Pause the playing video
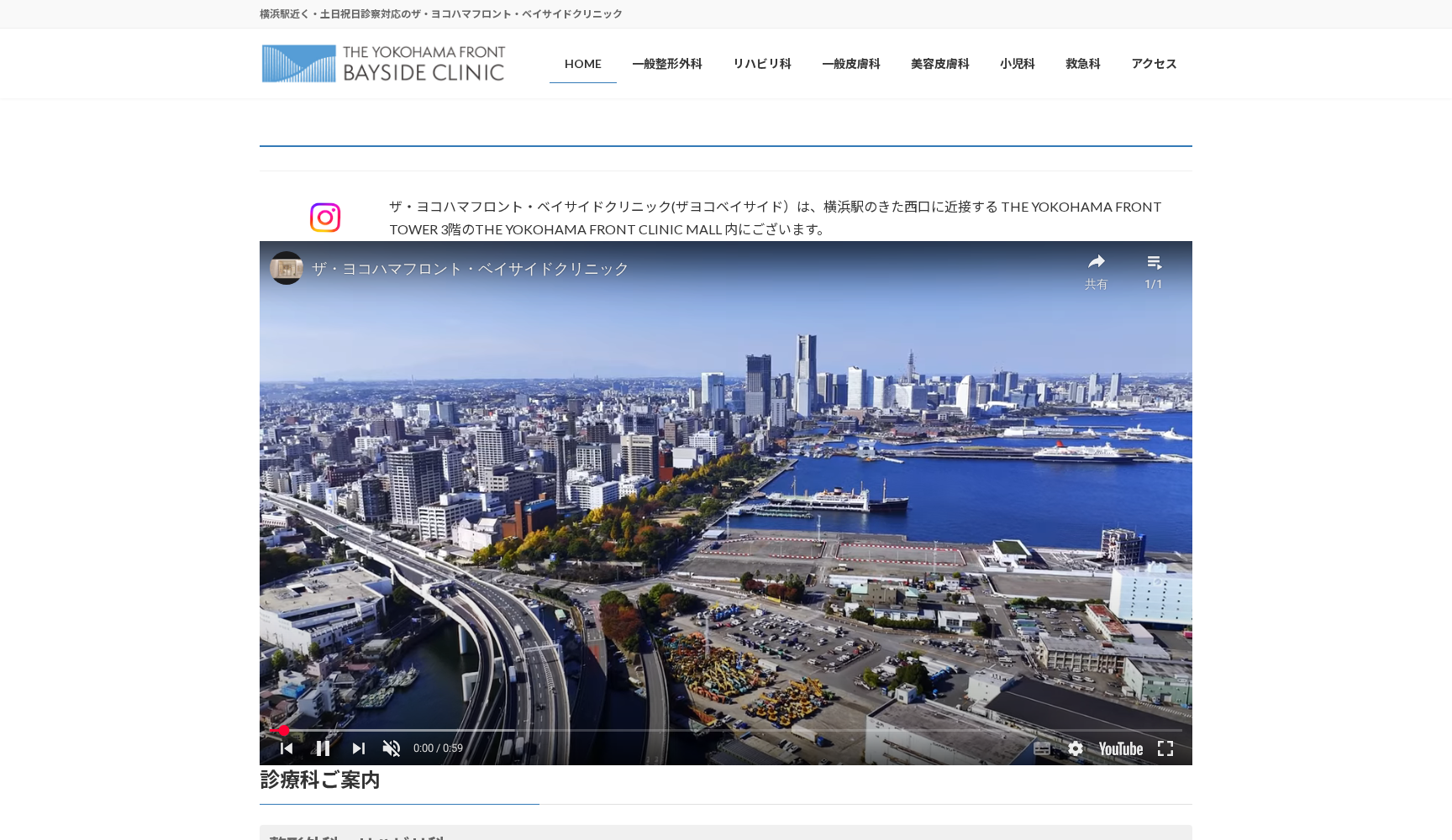The width and height of the screenshot is (1452, 840). click(323, 748)
